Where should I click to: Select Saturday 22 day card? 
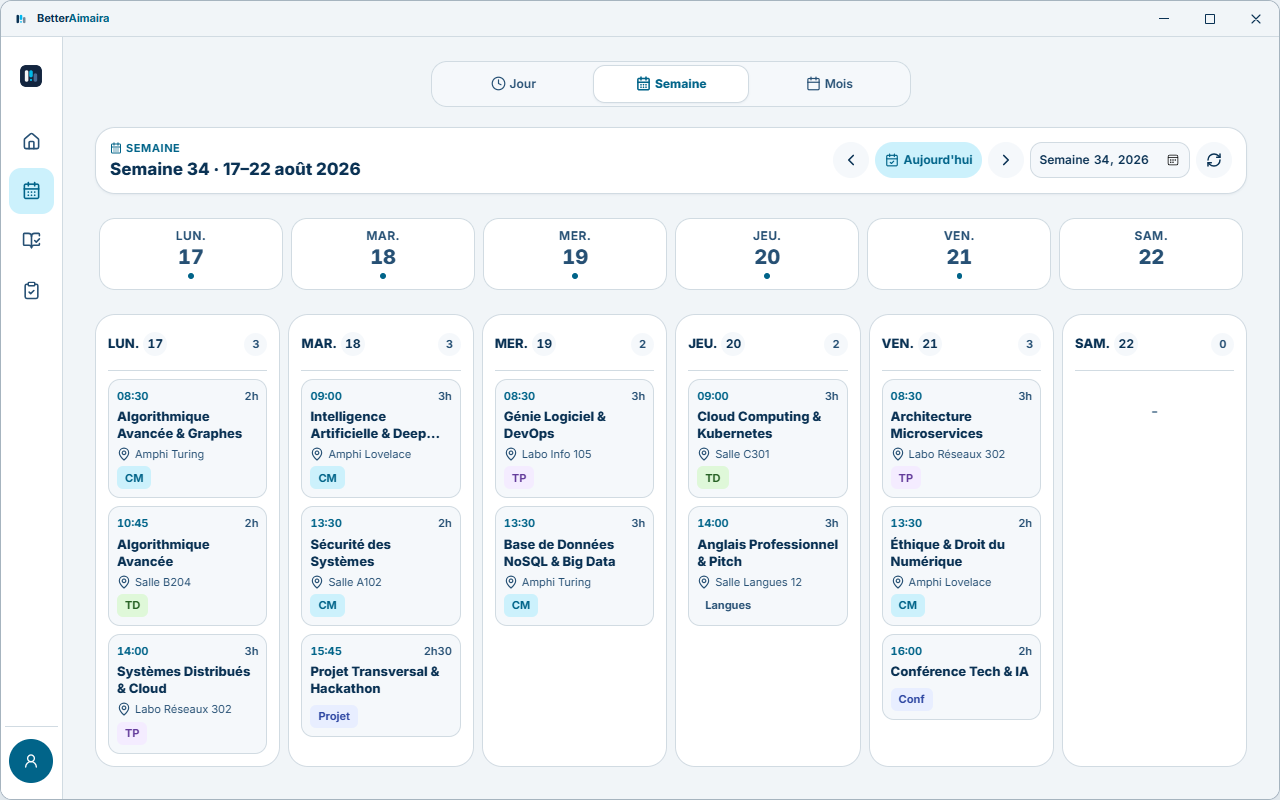pyautogui.click(x=1151, y=254)
